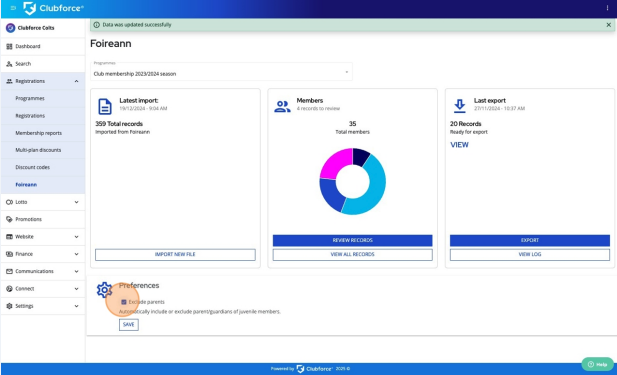Click the Registrations people icon
Screen dimensions: 617x375
click(x=9, y=81)
